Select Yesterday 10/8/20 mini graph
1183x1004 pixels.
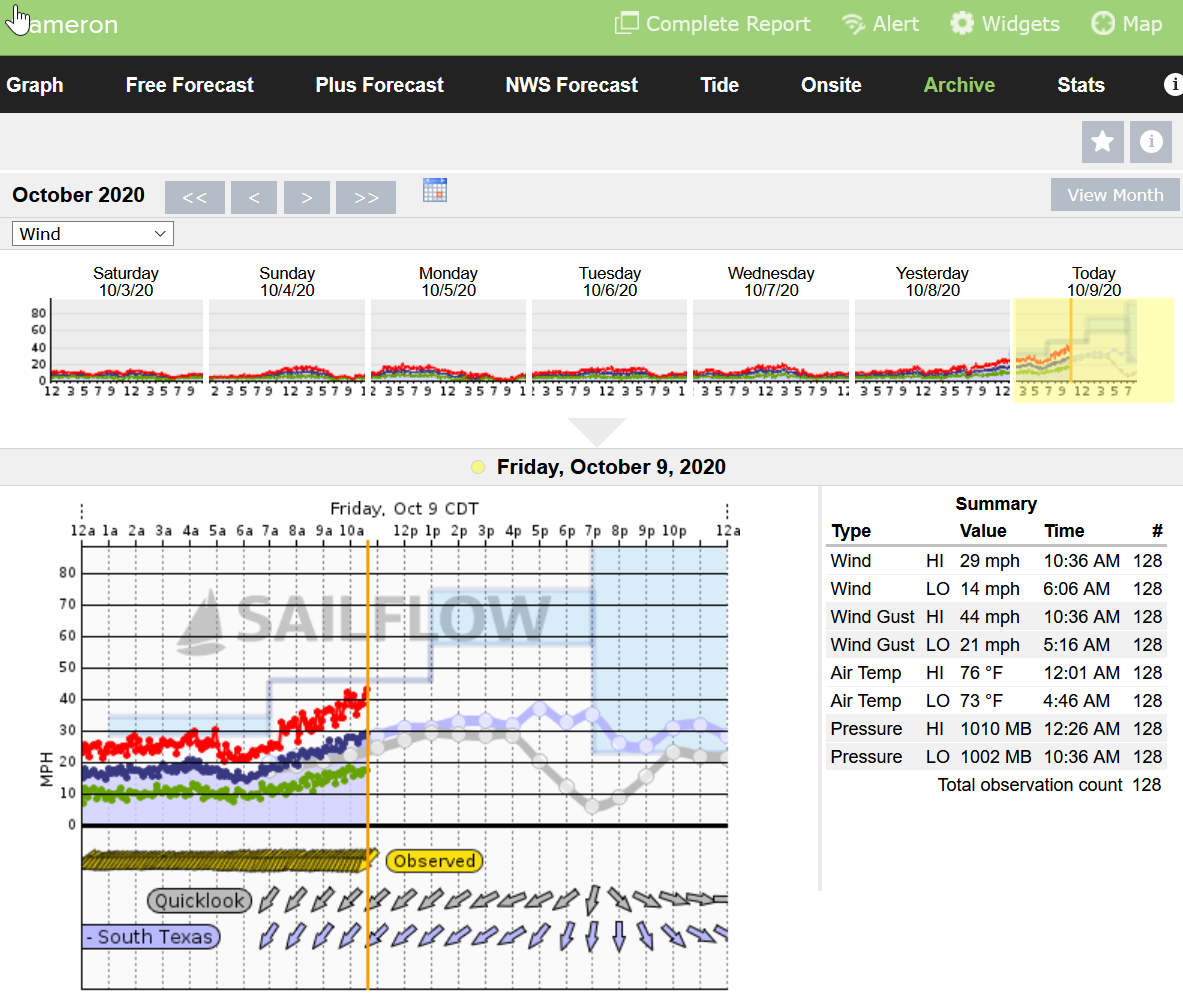933,341
